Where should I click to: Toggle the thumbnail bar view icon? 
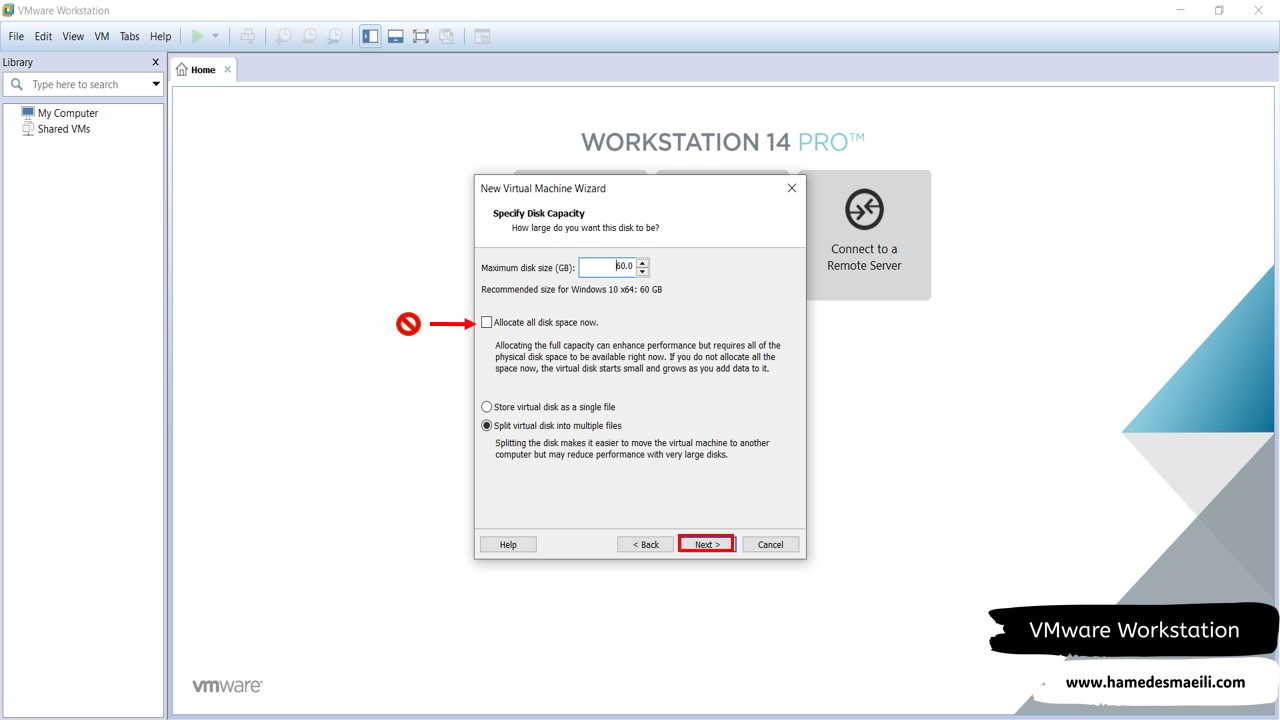(396, 36)
